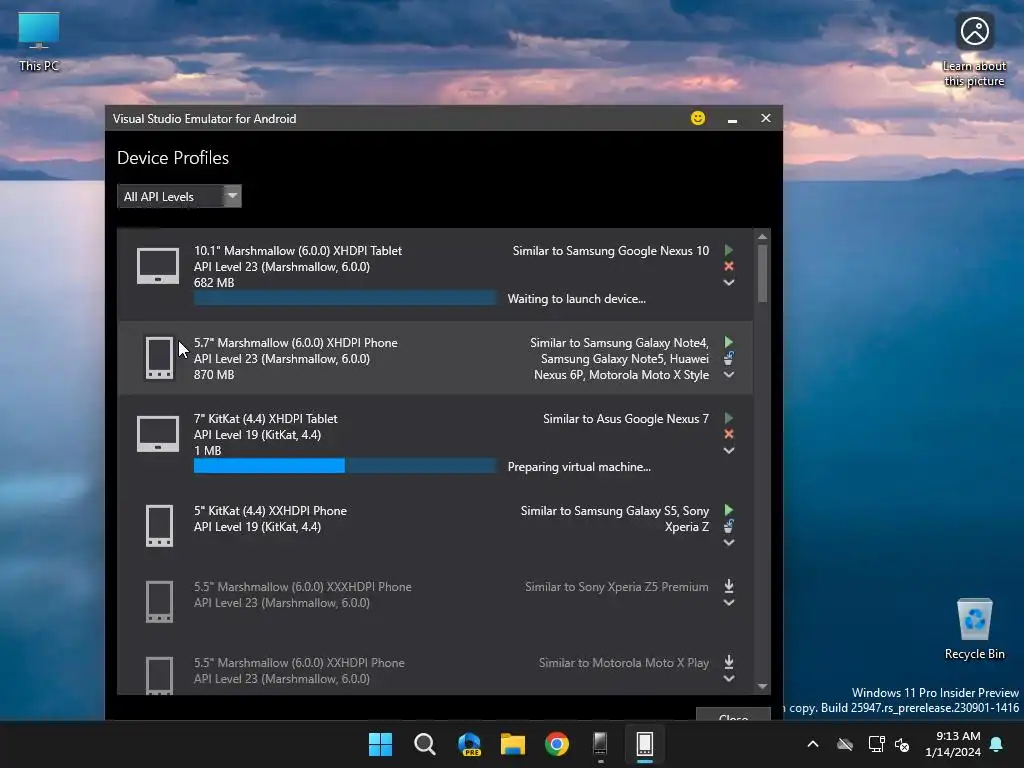Open the All API Levels dropdown
This screenshot has height=768, width=1024.
coord(179,196)
